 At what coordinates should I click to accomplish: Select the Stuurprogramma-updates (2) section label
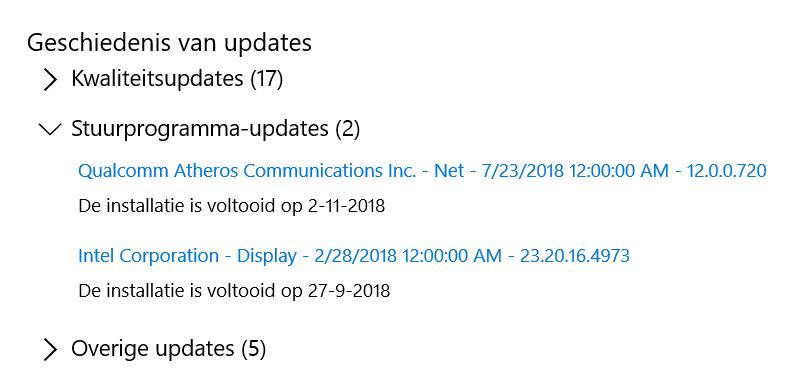[x=216, y=129]
